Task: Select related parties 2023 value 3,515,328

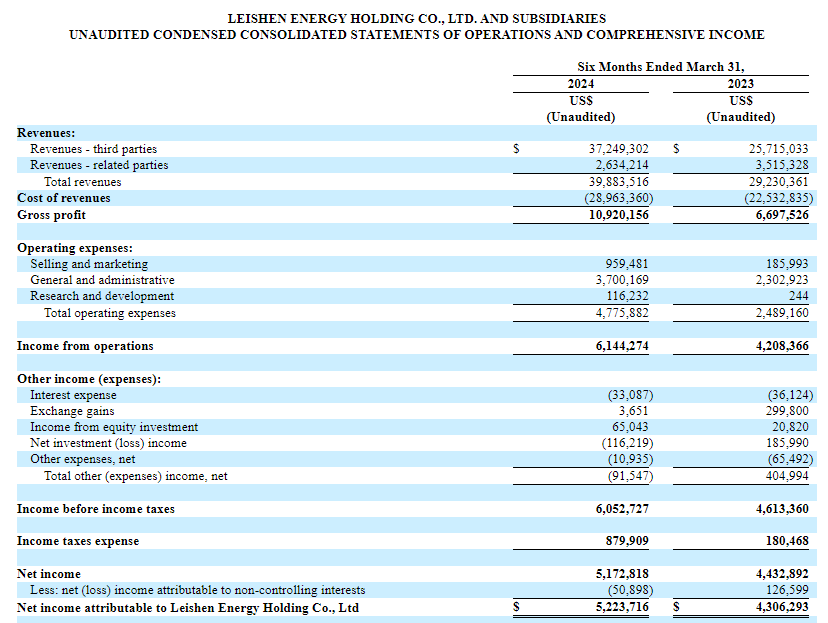Action: (782, 165)
